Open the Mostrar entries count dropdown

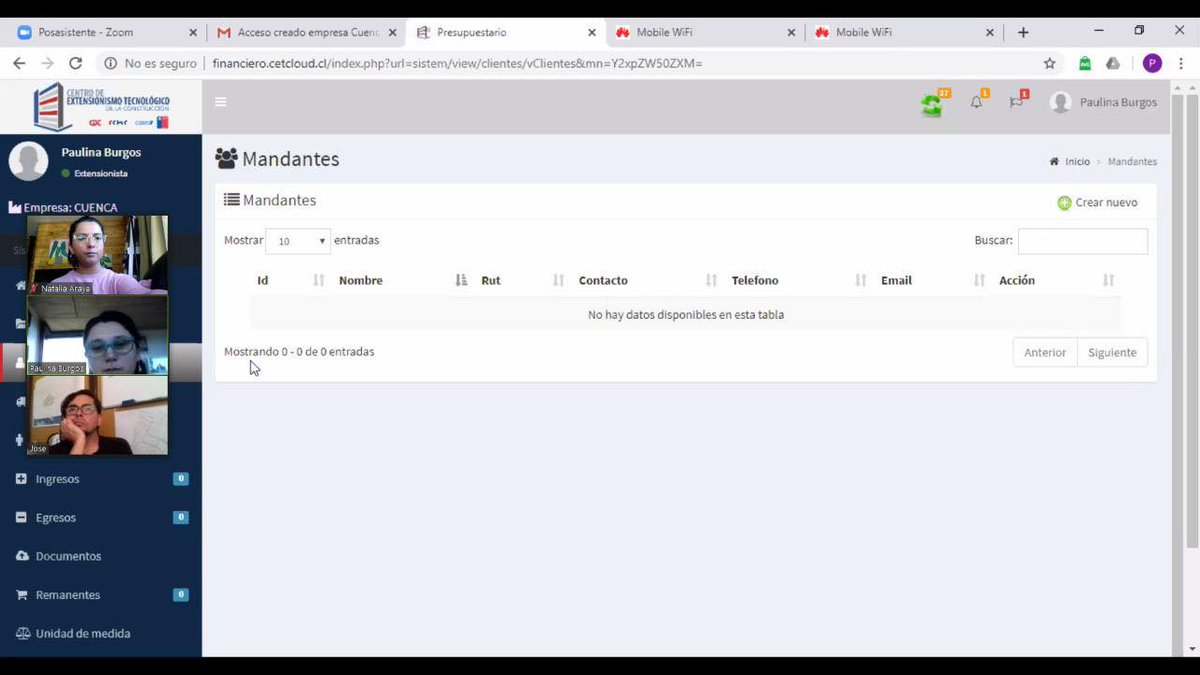pos(298,241)
